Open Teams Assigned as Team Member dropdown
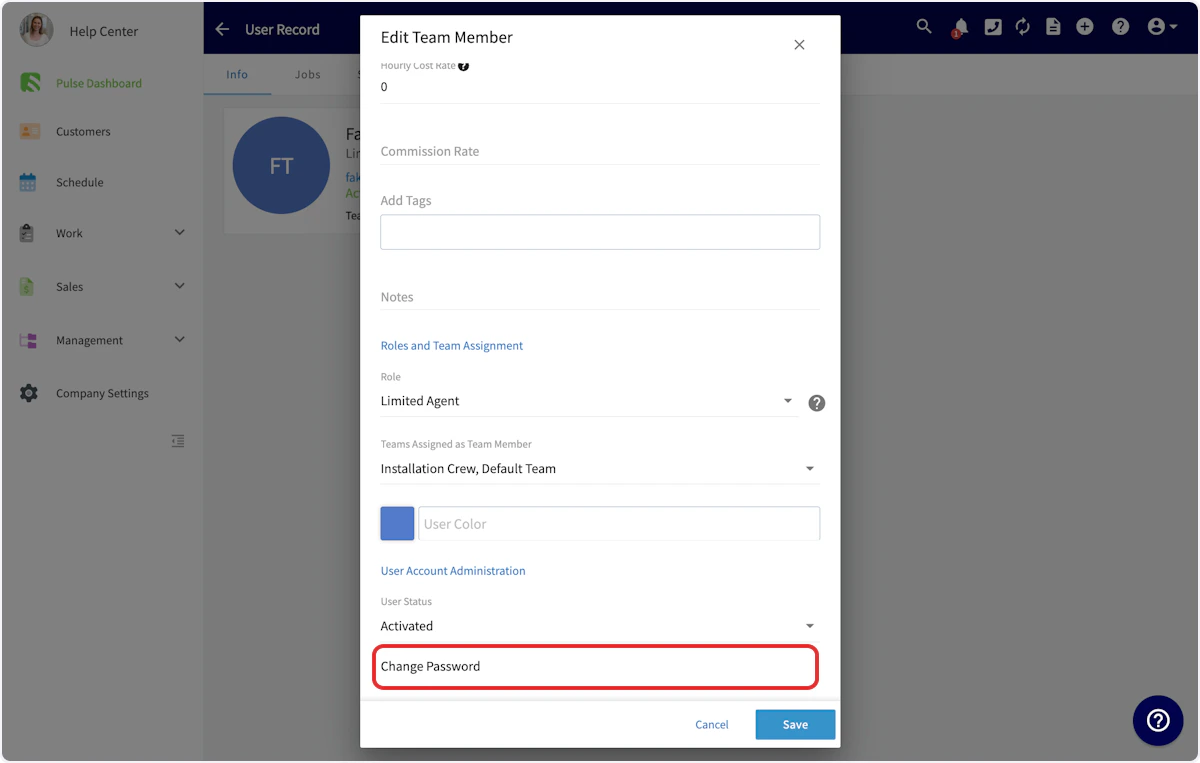 (600, 468)
